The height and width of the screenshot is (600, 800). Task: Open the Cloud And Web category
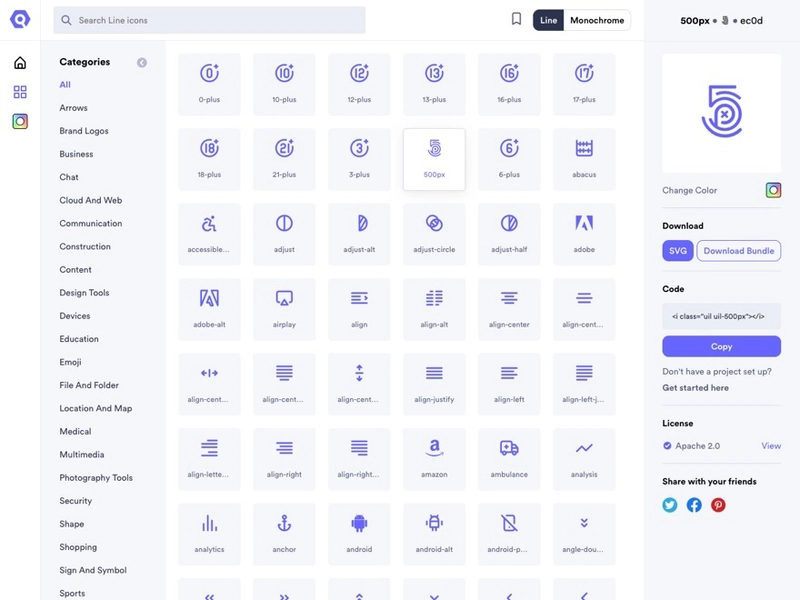pos(90,201)
